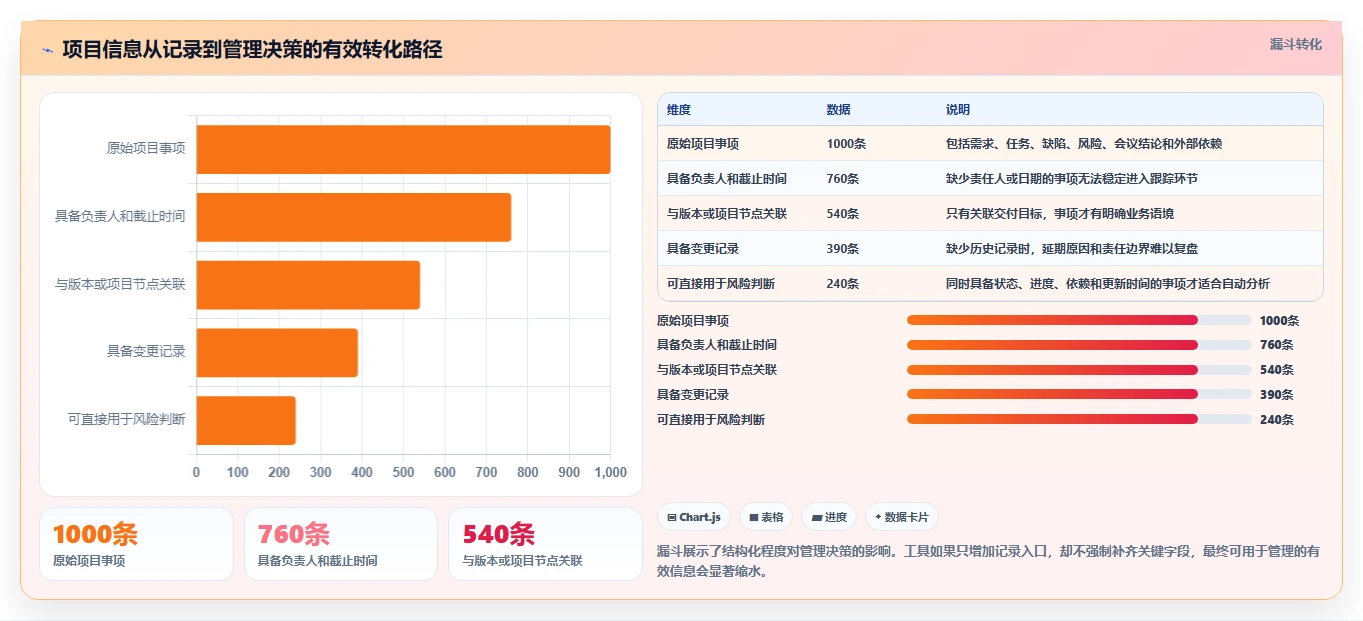This screenshot has height=621, width=1363.
Task: Click the description beginning 包括需求、任务、缺陷
Action: coord(1084,144)
